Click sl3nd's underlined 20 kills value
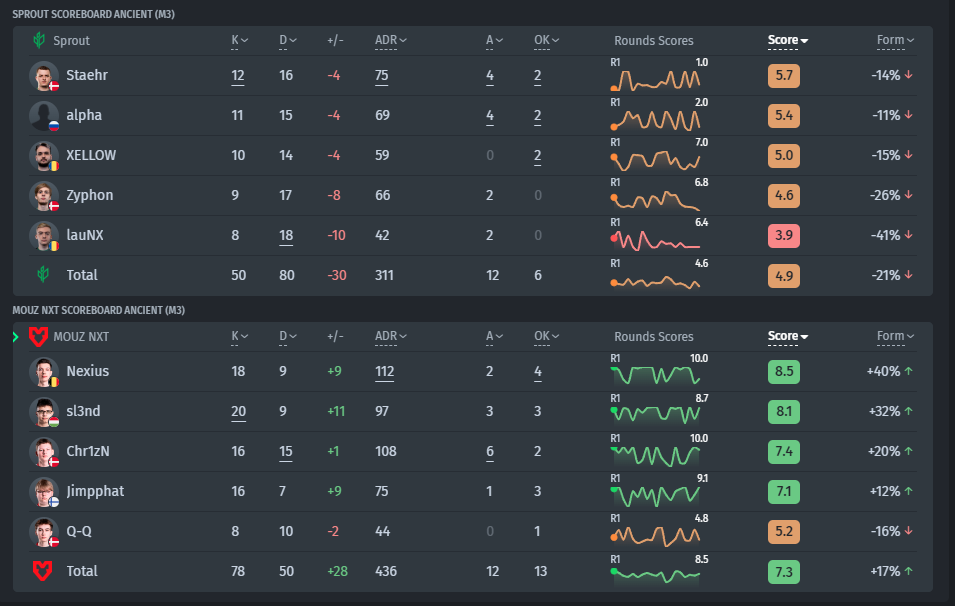 point(239,412)
